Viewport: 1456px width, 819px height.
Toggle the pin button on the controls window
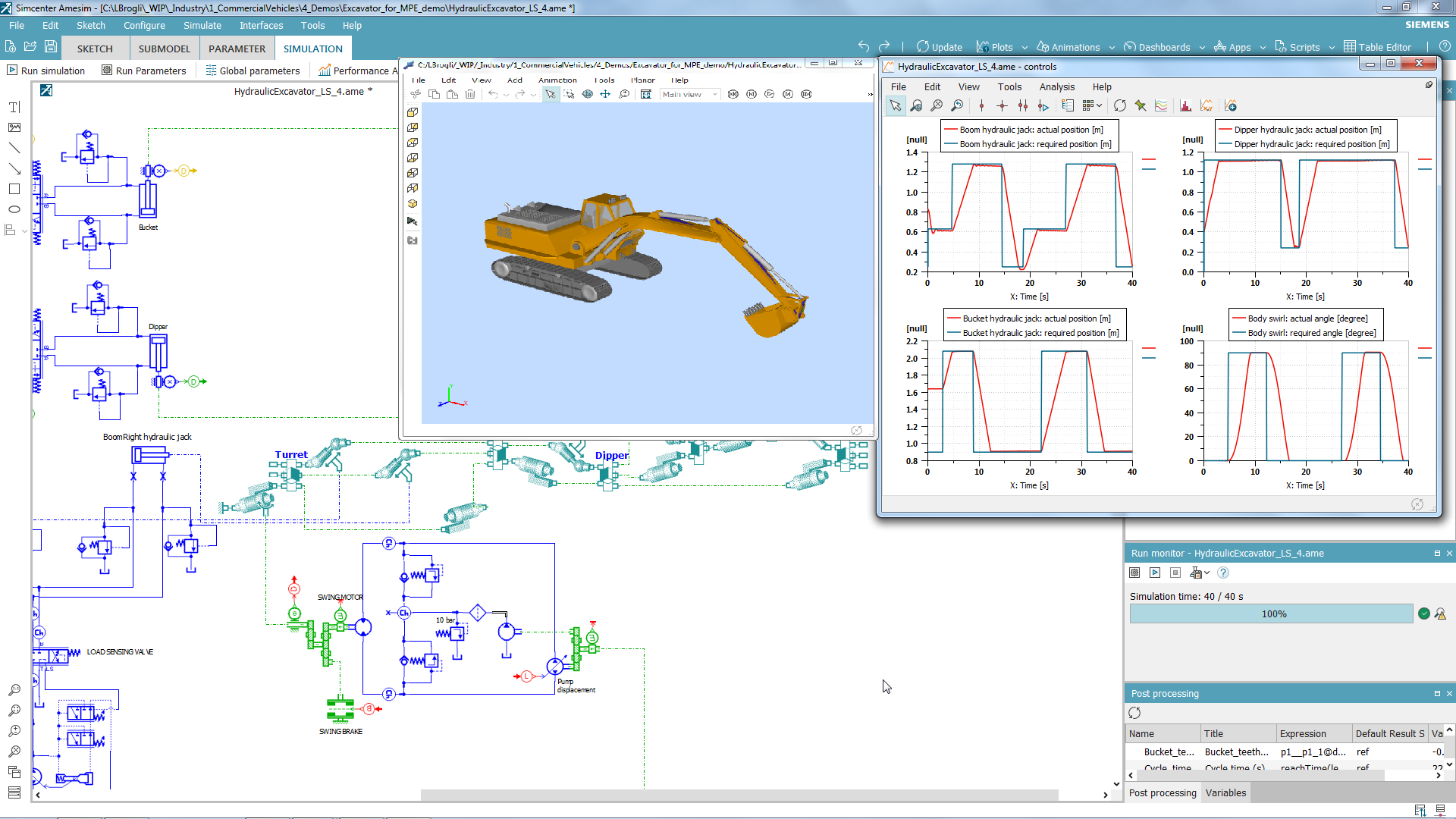click(x=1429, y=85)
